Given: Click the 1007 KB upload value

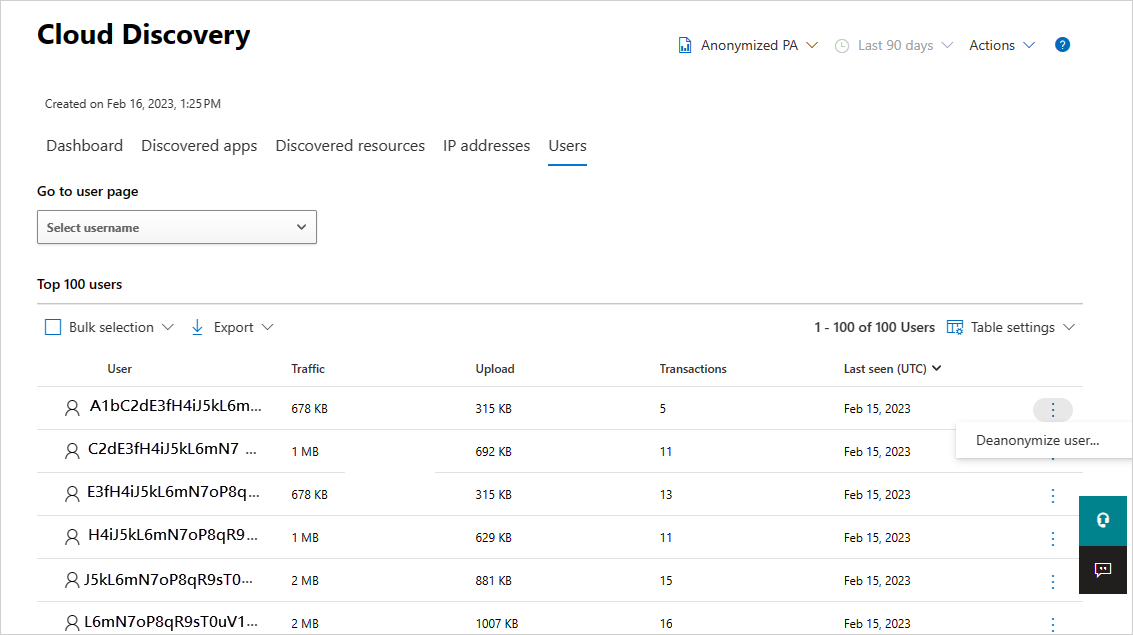Looking at the screenshot, I should click(x=496, y=623).
